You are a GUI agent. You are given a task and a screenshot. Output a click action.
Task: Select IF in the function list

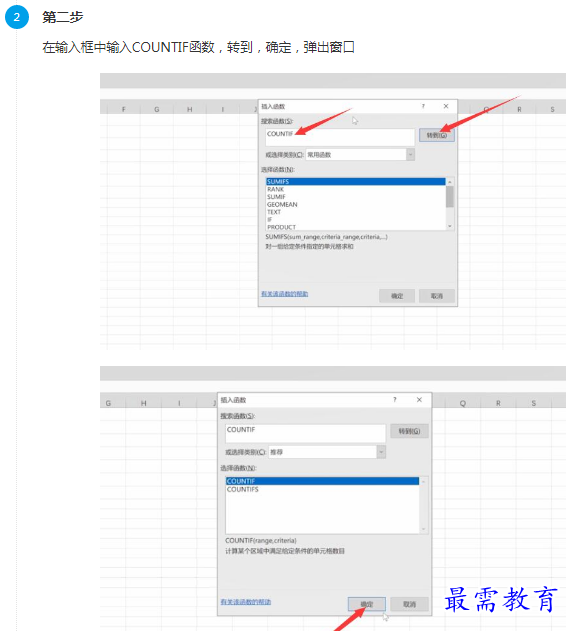coord(355,219)
